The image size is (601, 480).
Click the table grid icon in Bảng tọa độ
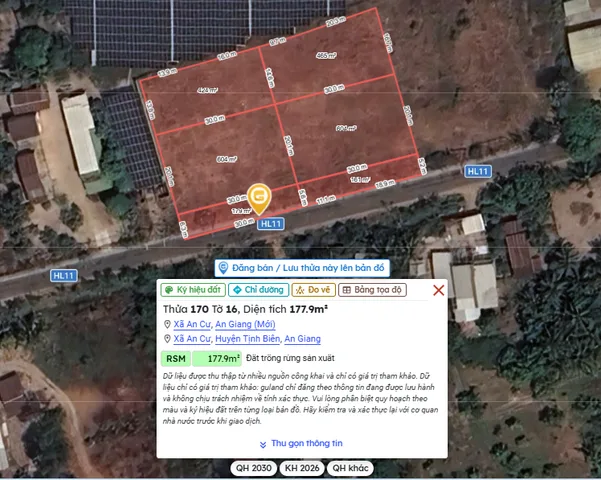346,290
